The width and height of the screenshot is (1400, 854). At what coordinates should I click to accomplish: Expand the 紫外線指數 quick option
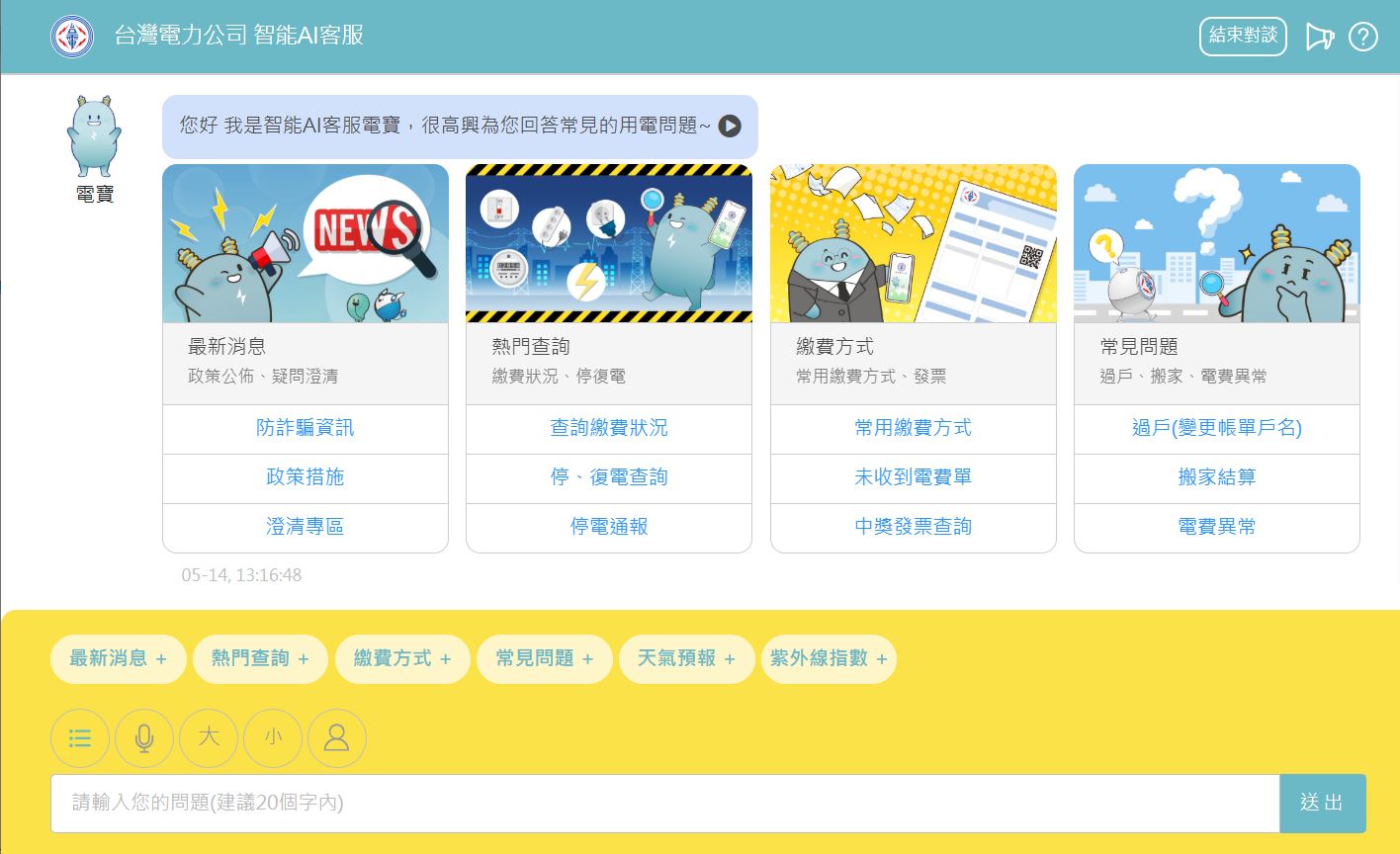coord(829,659)
